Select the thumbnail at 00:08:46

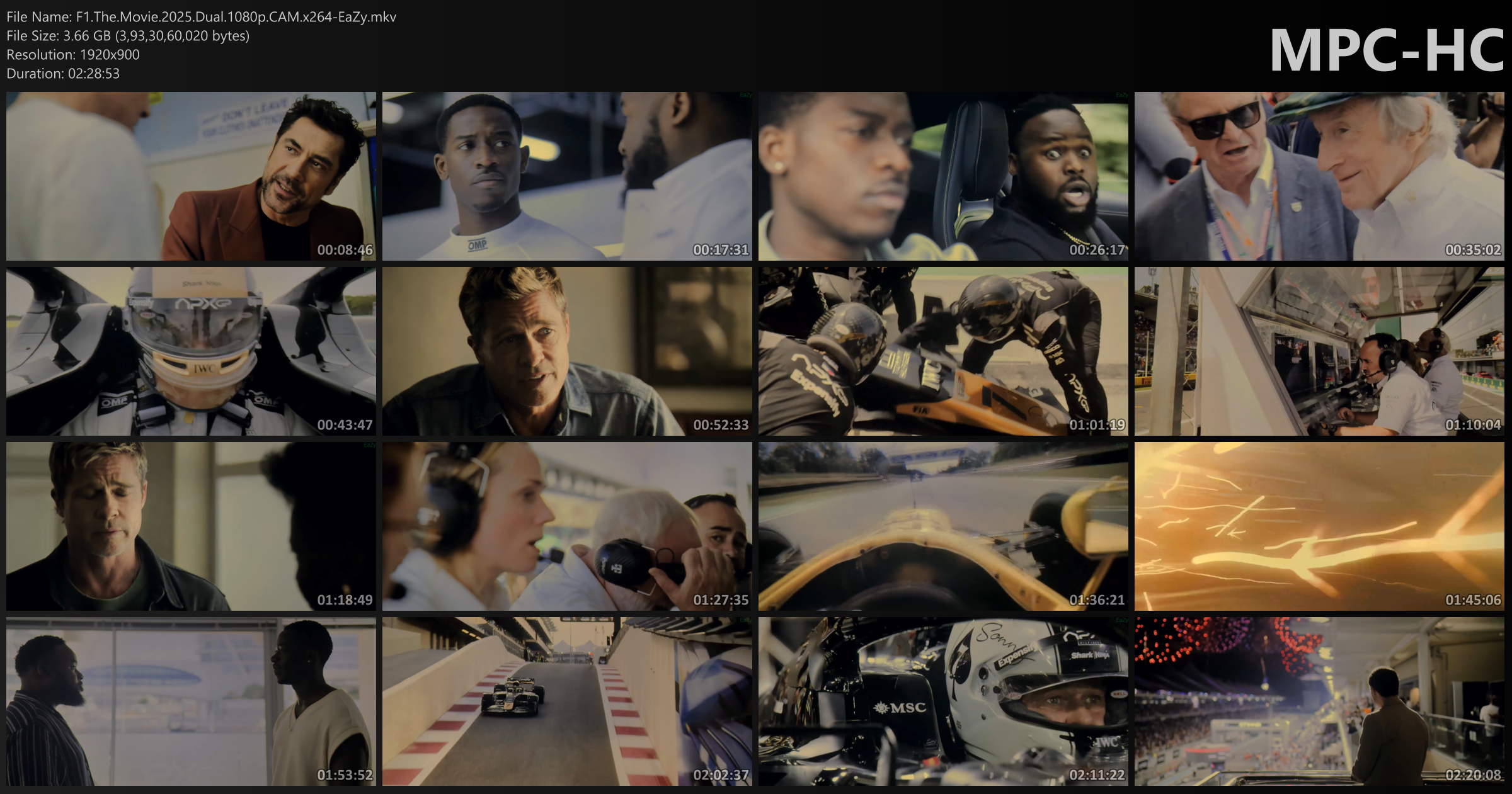[x=191, y=176]
